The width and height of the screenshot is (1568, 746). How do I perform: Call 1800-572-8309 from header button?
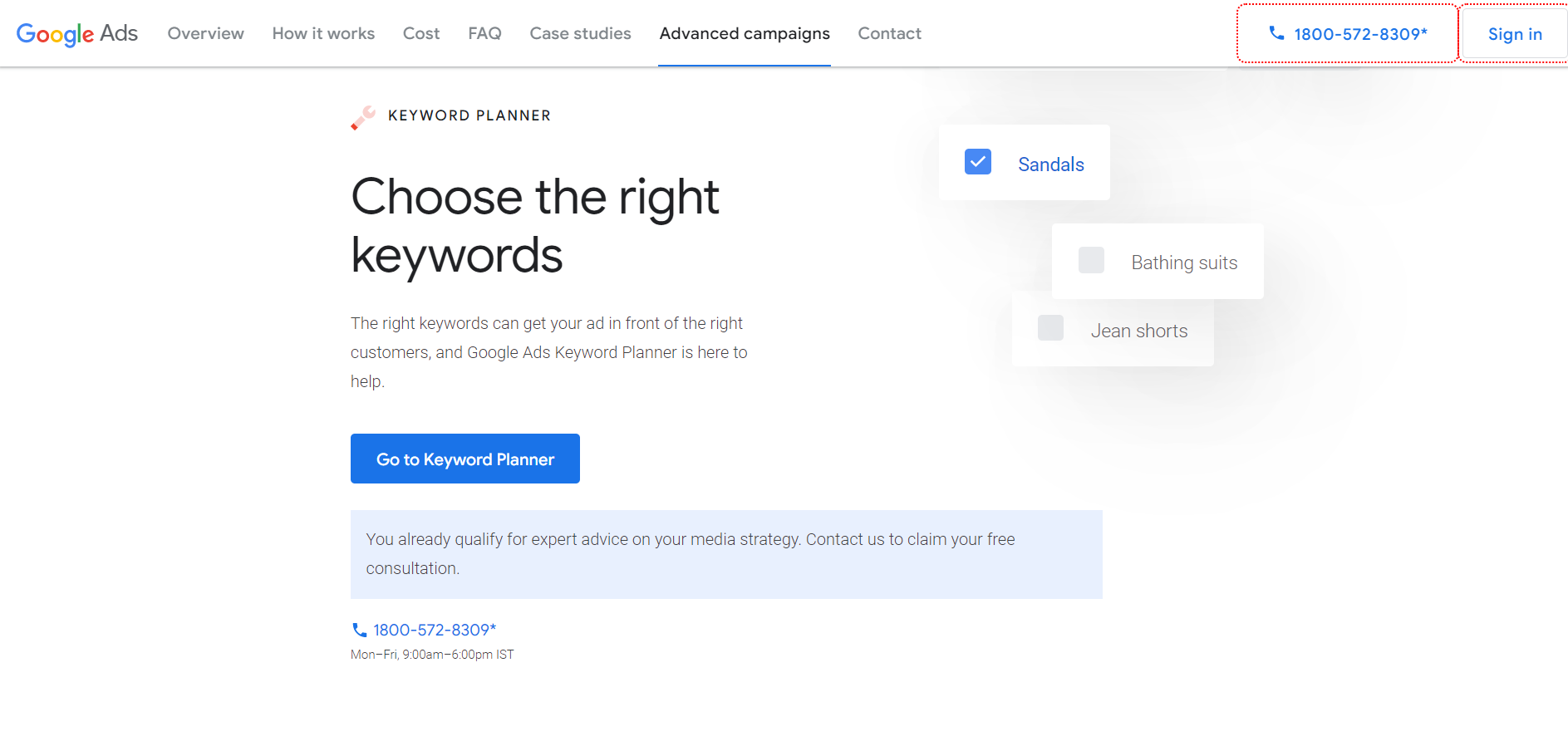pos(1348,34)
